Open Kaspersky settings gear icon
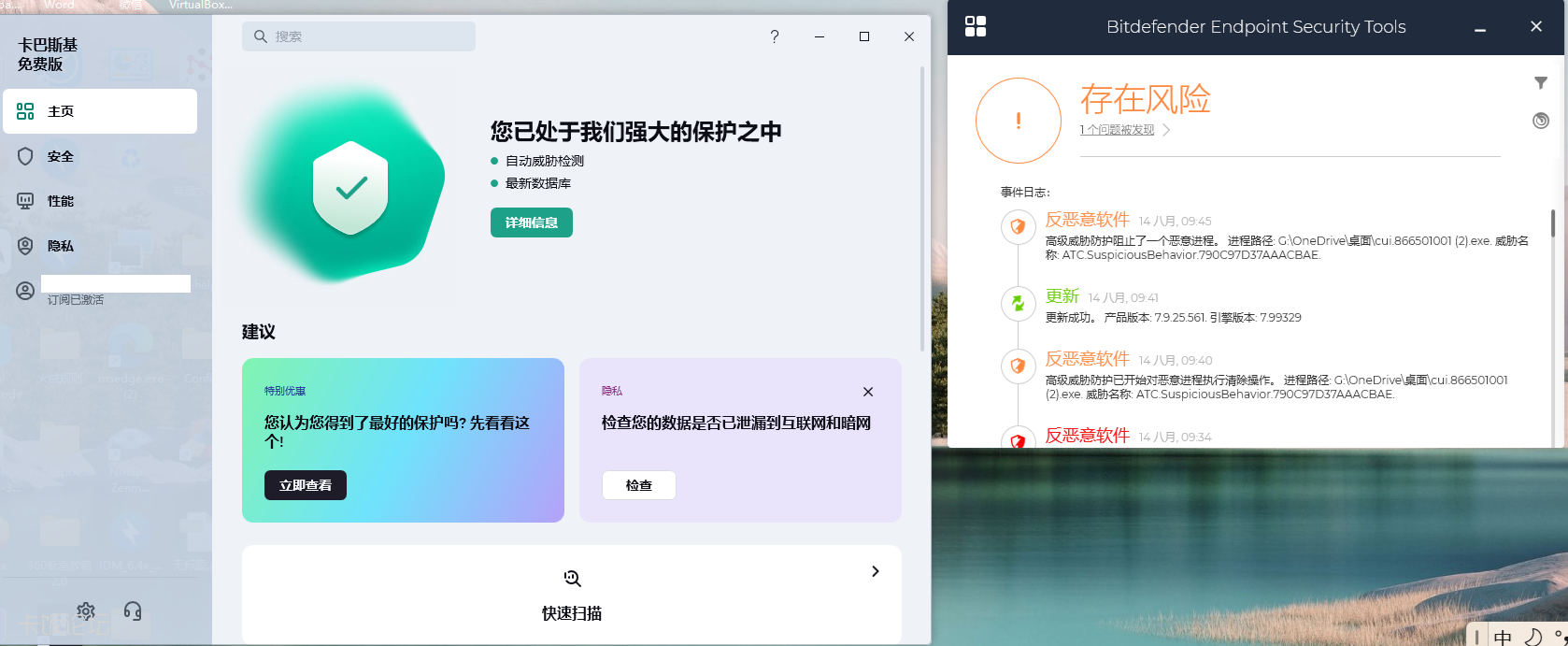Screen dimensions: 1568x646 pos(86,611)
